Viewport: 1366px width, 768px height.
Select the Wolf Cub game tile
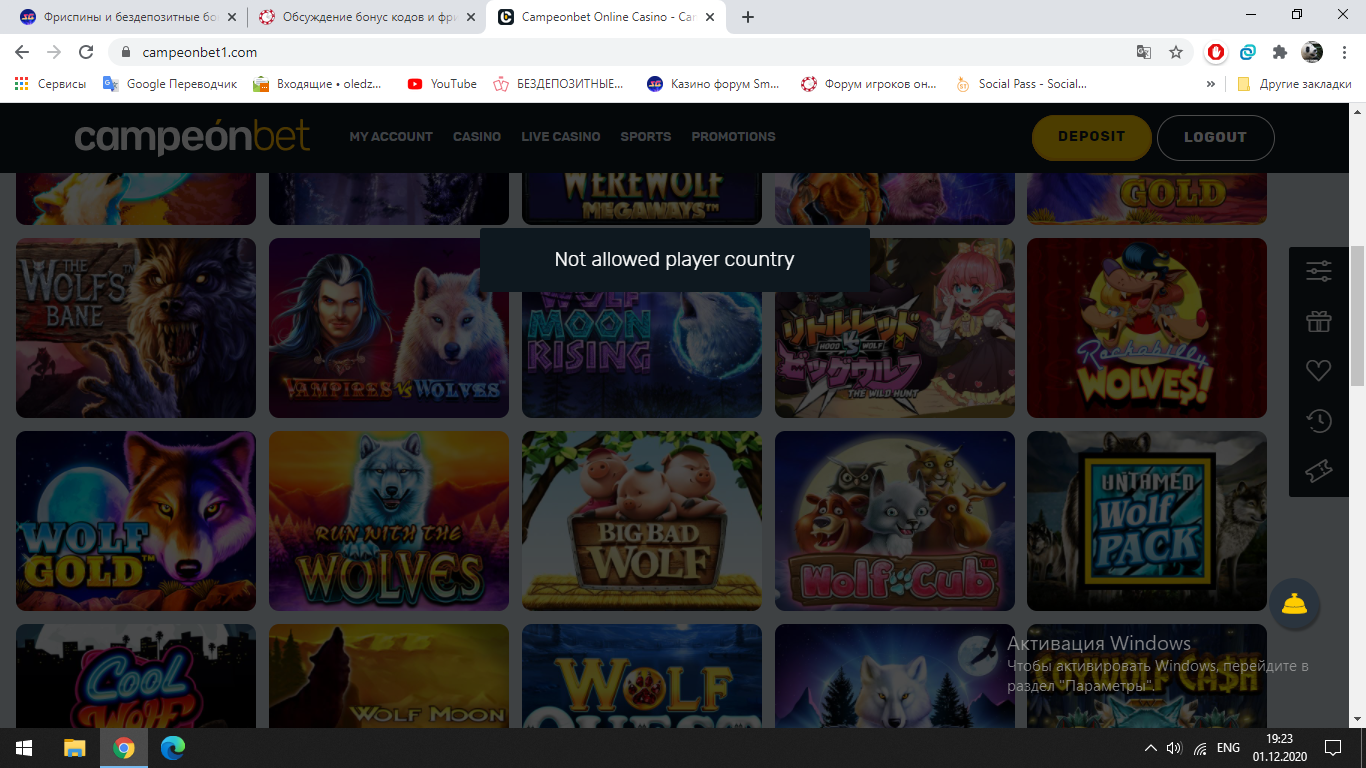895,521
